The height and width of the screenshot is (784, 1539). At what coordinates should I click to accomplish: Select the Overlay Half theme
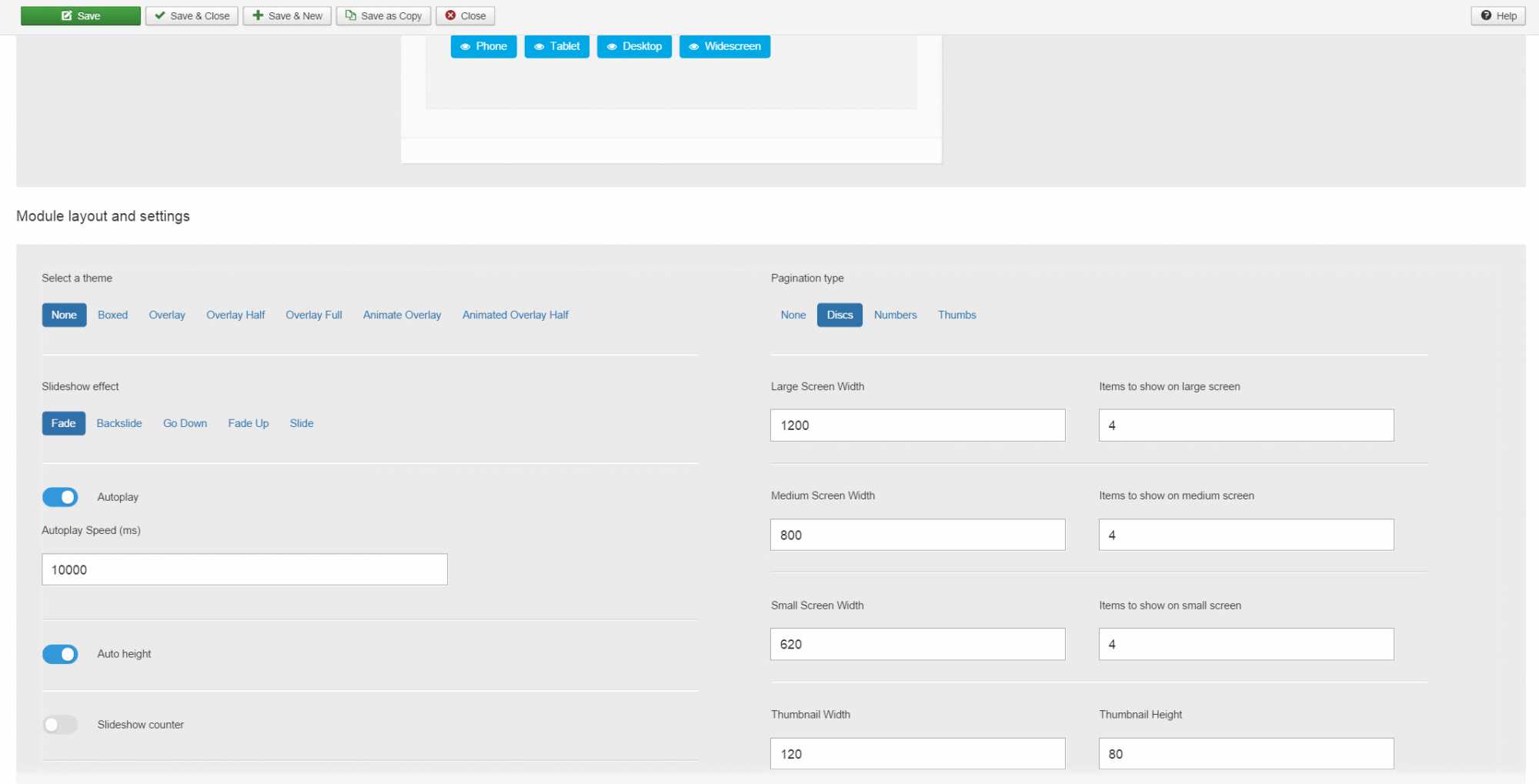pyautogui.click(x=235, y=315)
